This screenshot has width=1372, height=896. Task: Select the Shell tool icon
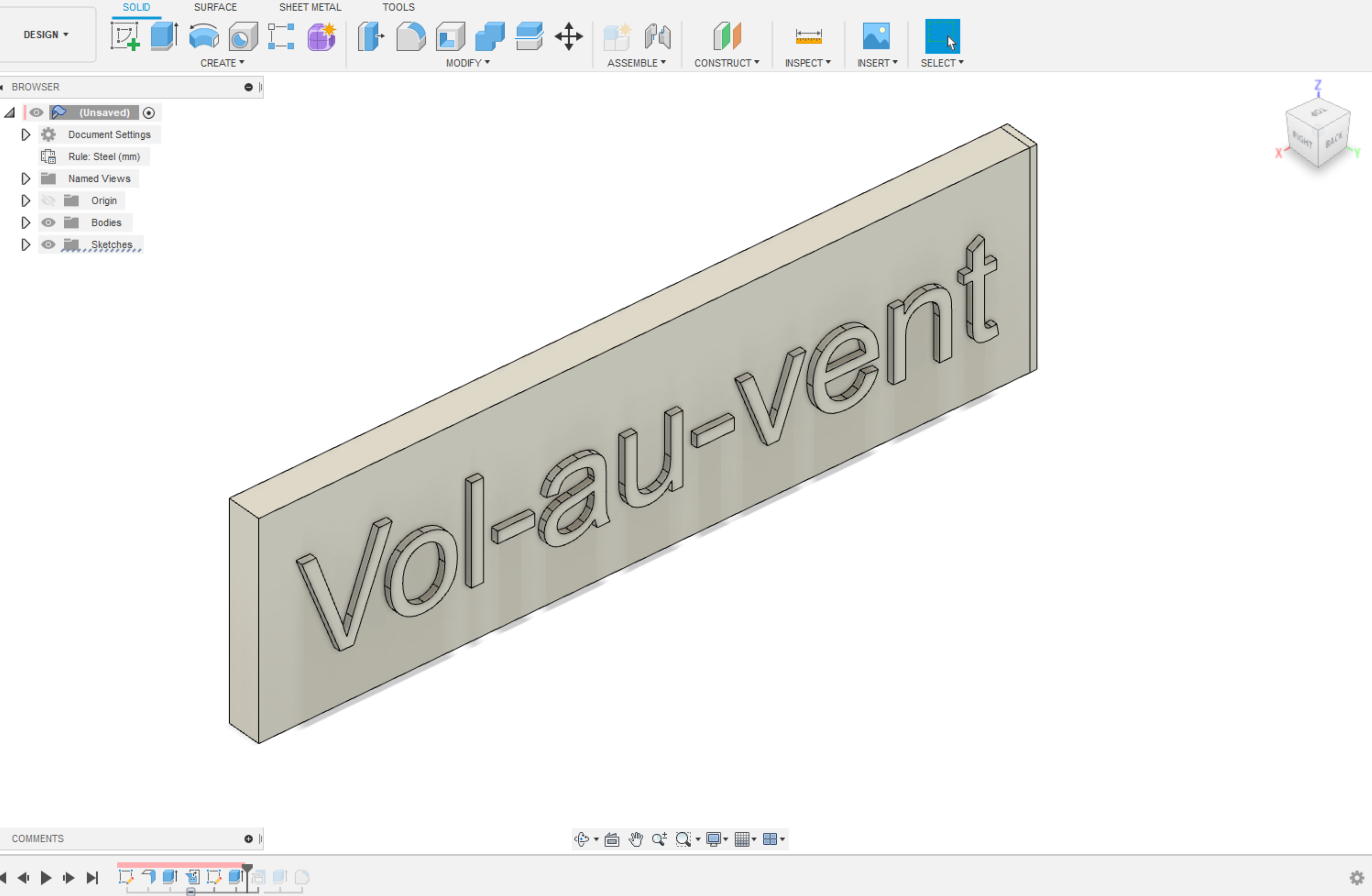coord(450,36)
